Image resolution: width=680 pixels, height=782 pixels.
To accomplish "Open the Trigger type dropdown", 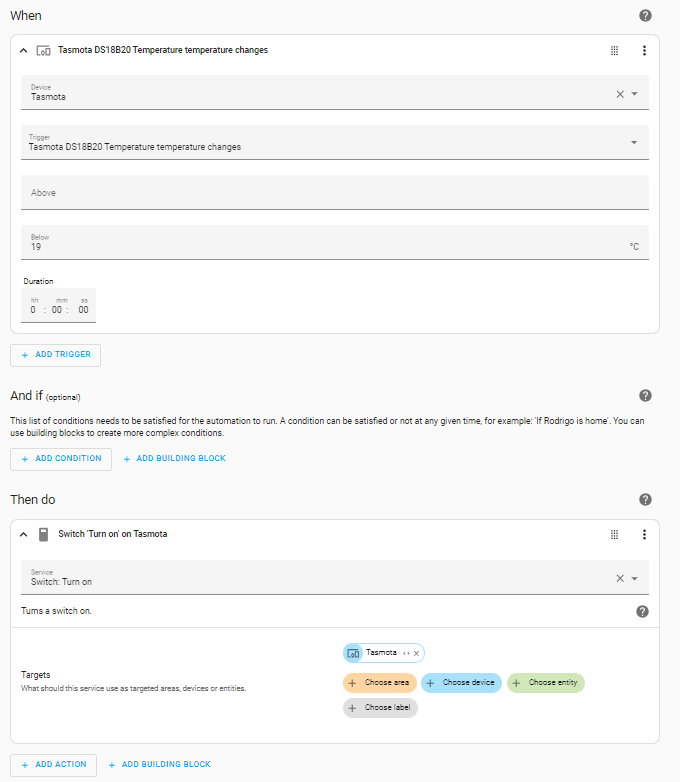I will [x=634, y=142].
